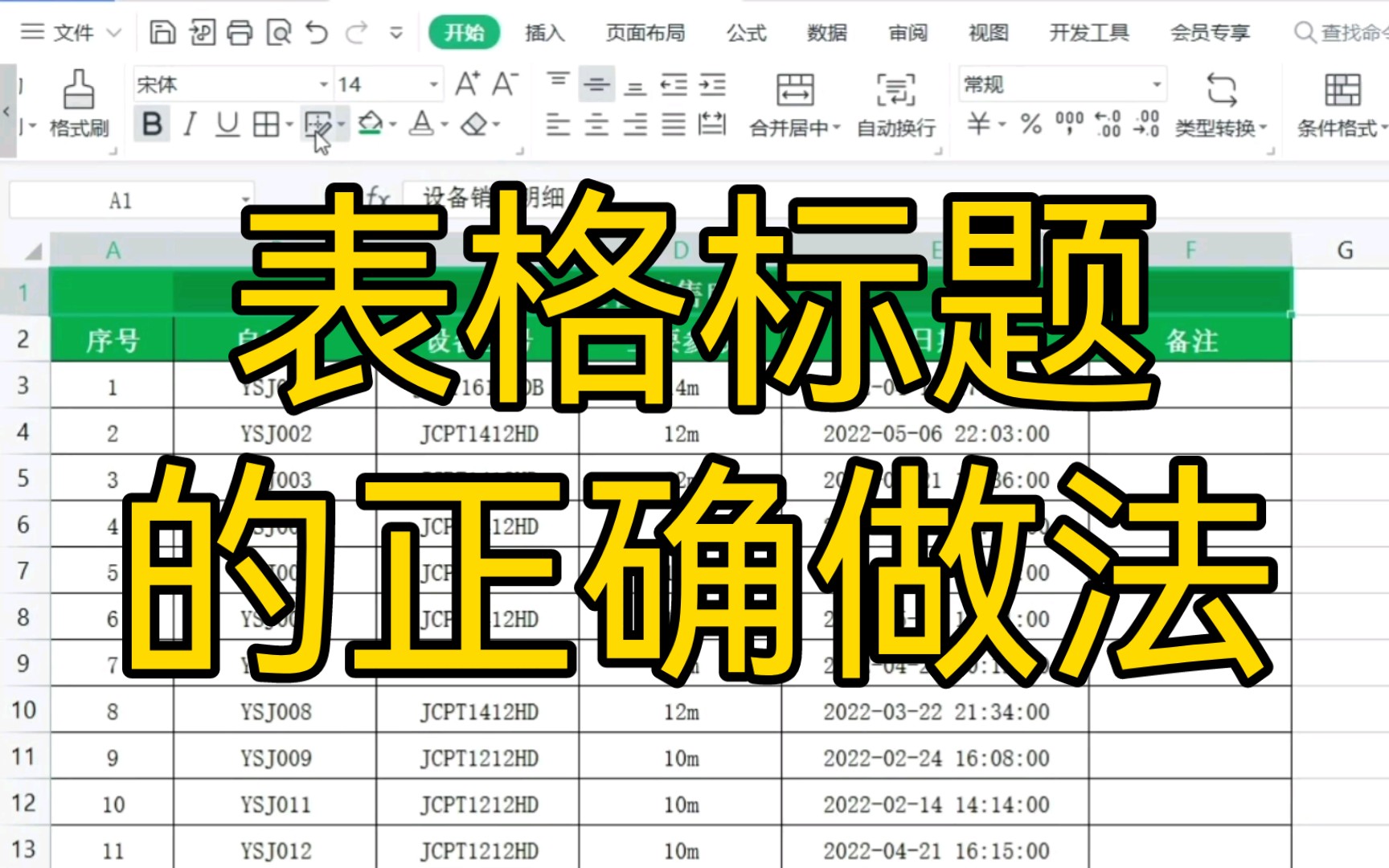Click the distributed alignment icon
The height and width of the screenshot is (868, 1389).
pyautogui.click(x=712, y=125)
